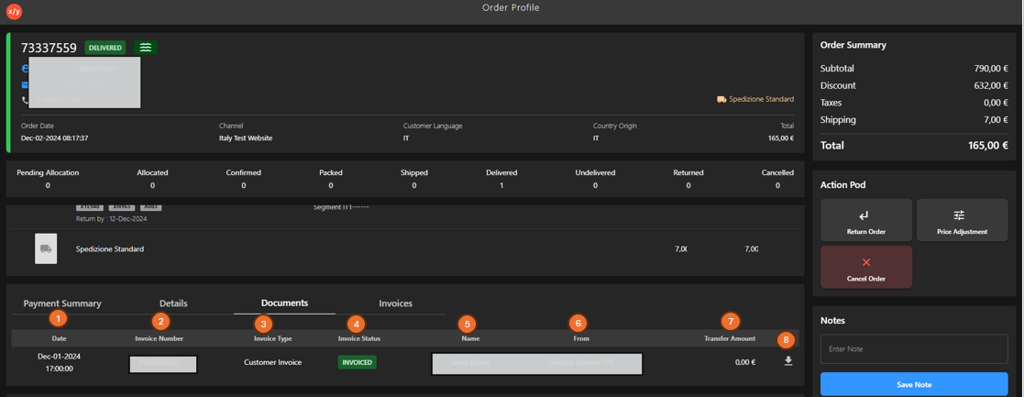Click the Enter Note field
Viewport: 1024px width, 397px height.
pyautogui.click(x=914, y=349)
